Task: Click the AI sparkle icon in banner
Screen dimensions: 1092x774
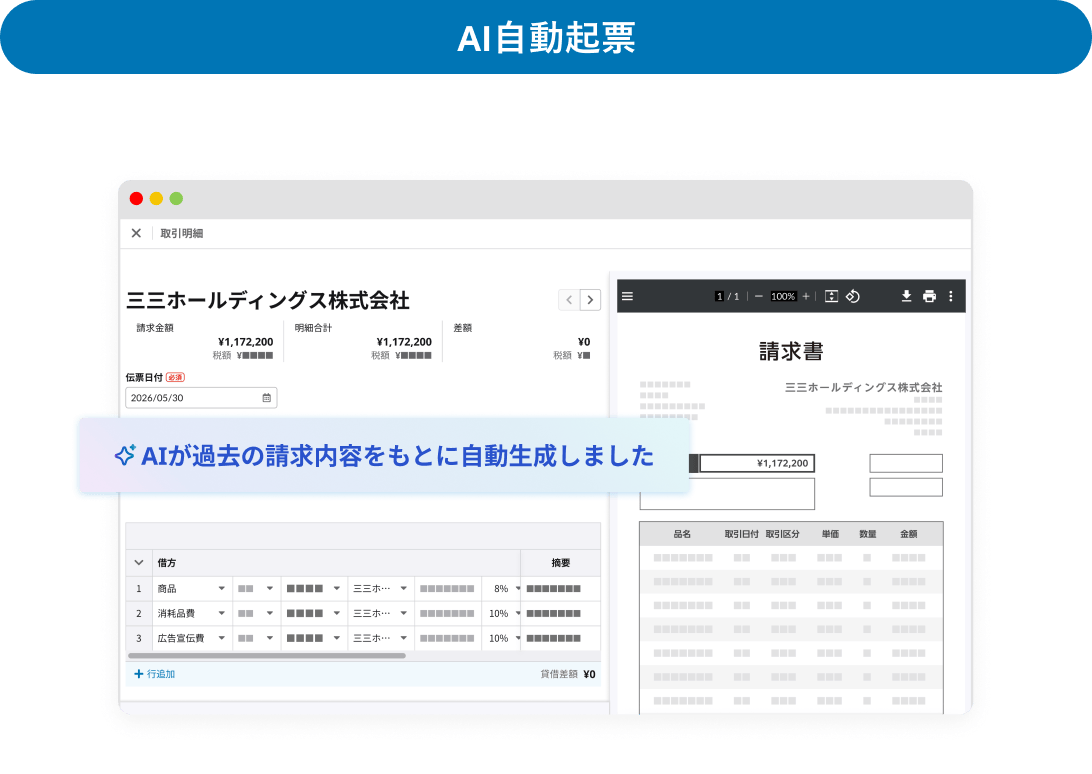Action: point(125,456)
